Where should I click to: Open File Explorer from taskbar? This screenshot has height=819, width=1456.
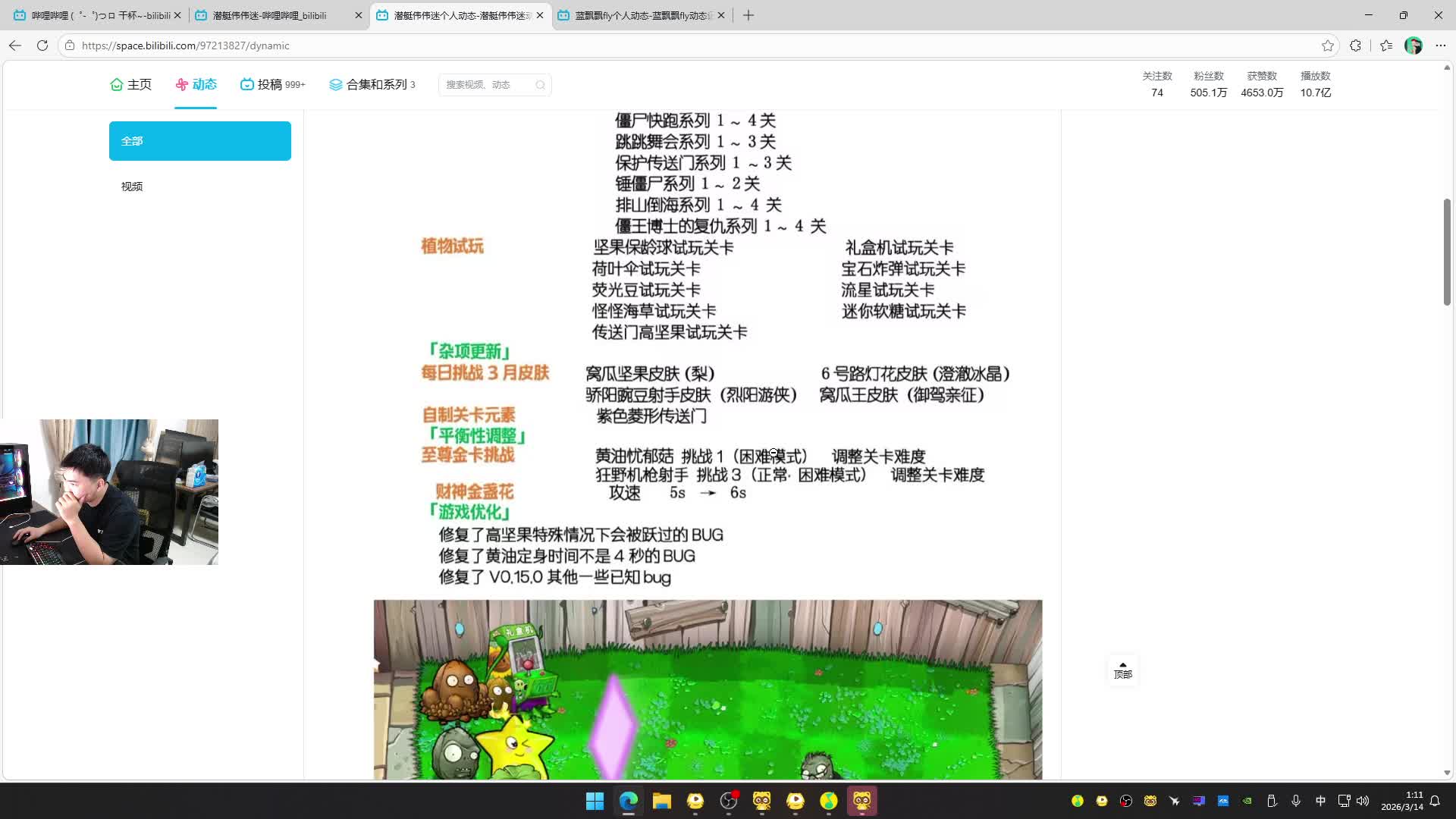661,801
